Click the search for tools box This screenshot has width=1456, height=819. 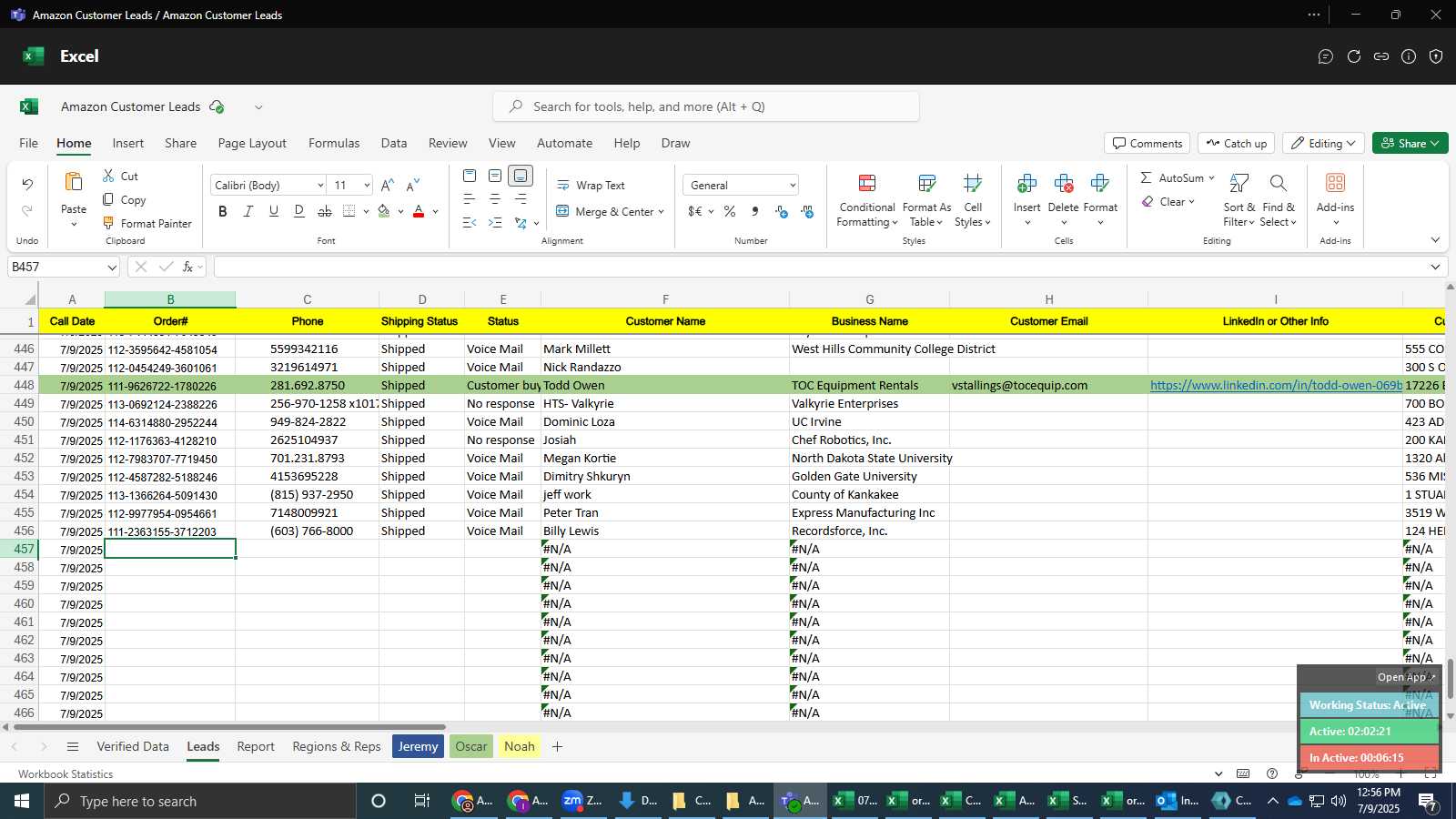(x=706, y=106)
